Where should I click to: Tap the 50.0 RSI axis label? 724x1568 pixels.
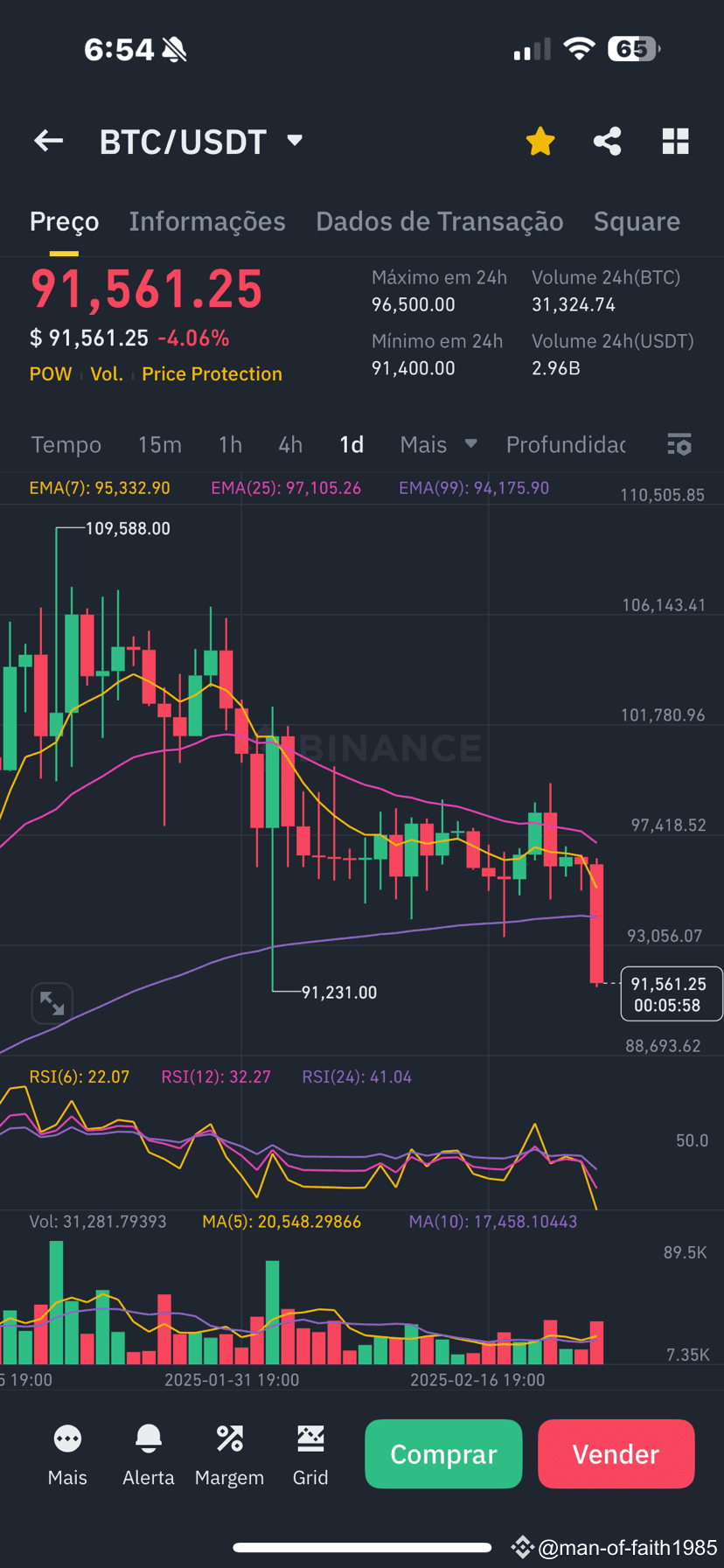point(692,1140)
